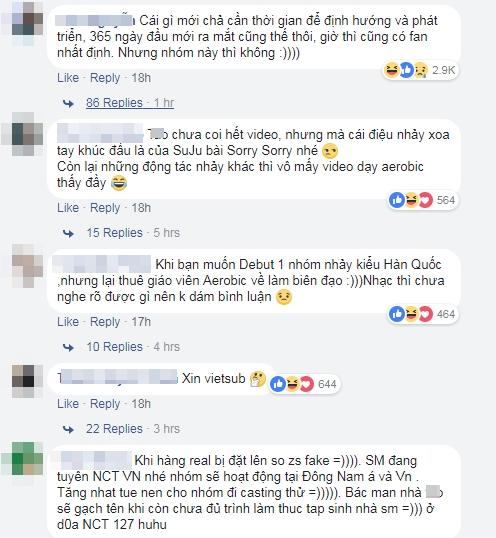The image size is (496, 538).
Task: View reactions on the Xin vietsub comment
Action: coord(304,384)
